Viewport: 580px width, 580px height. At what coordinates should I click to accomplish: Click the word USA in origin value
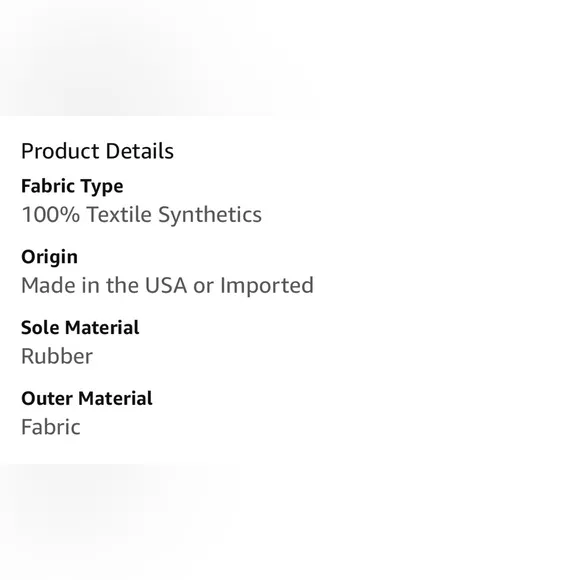click(166, 285)
